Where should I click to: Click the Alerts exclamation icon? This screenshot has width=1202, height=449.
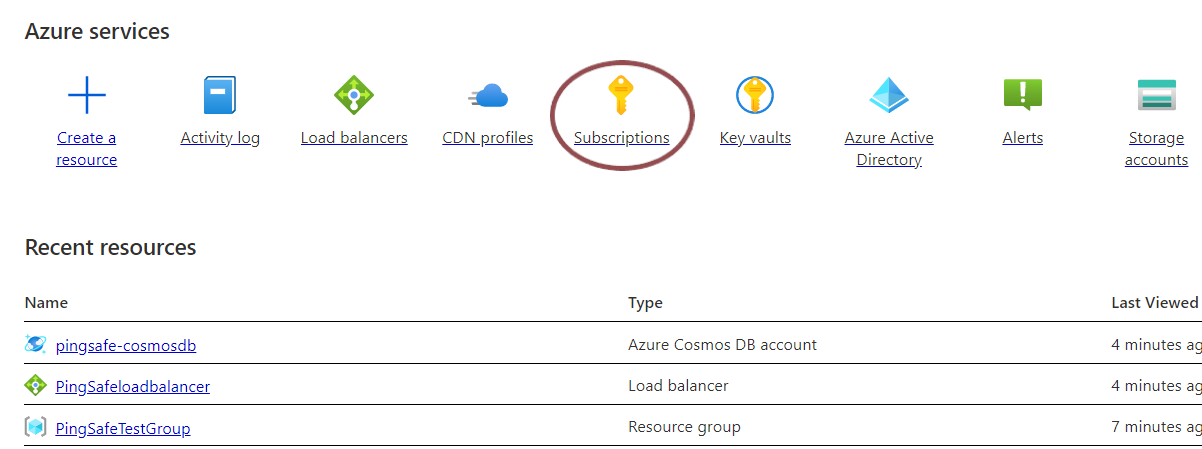pos(1022,96)
